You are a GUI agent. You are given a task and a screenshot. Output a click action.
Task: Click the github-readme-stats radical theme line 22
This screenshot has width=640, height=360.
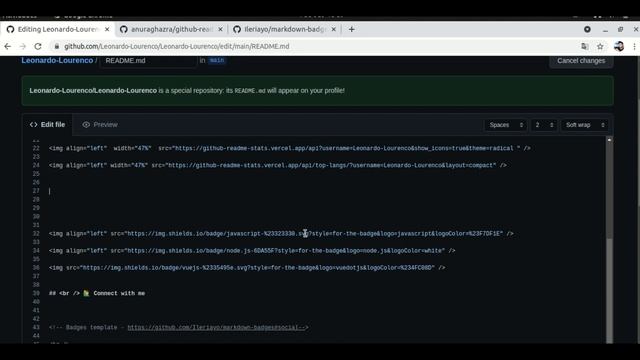289,149
